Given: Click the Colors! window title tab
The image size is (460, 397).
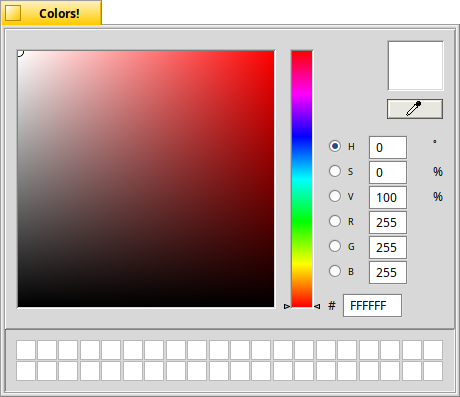Looking at the screenshot, I should tap(52, 13).
